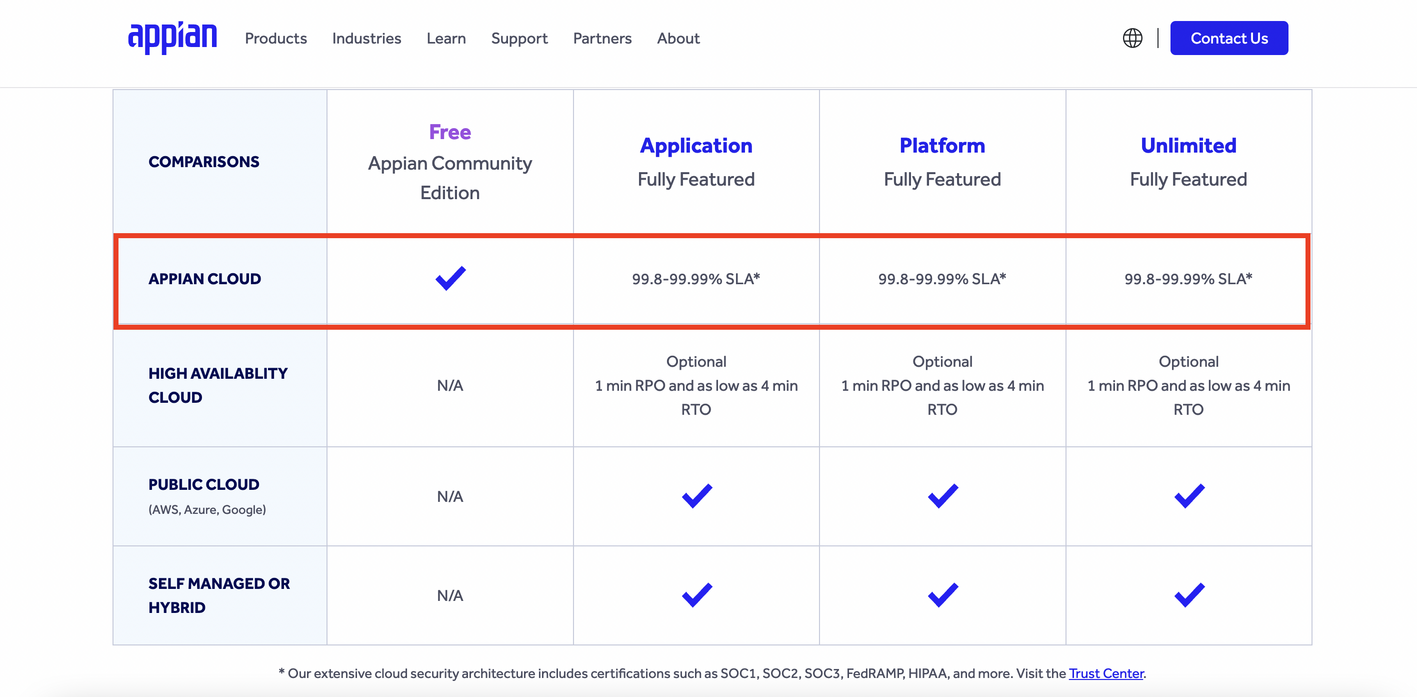Expand the Support navigation menu

click(519, 38)
